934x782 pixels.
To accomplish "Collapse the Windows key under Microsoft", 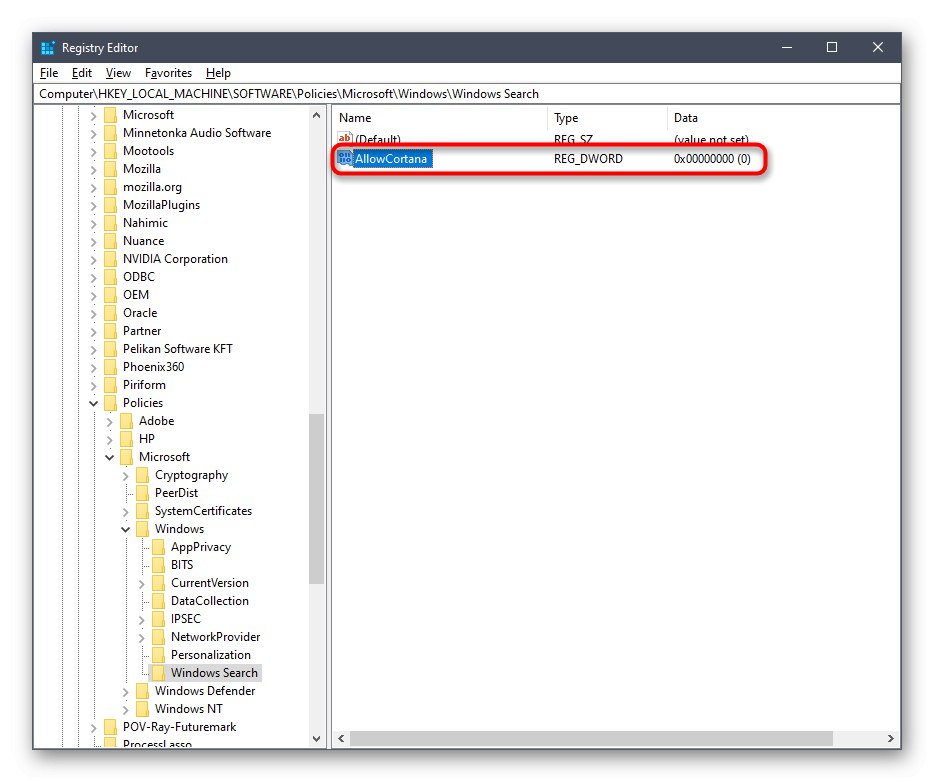I will (x=126, y=529).
